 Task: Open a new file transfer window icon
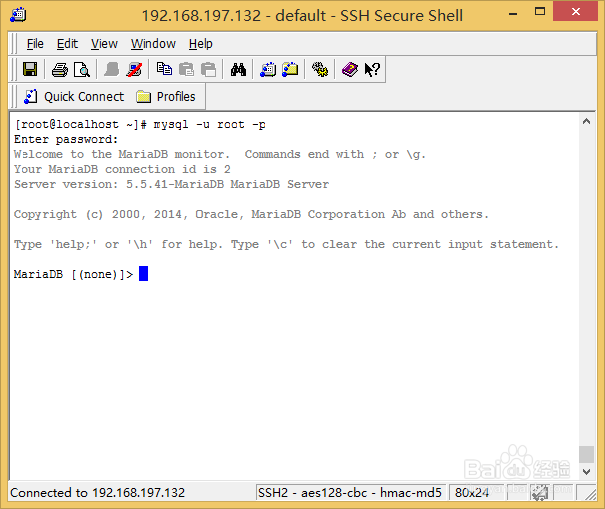(x=290, y=70)
